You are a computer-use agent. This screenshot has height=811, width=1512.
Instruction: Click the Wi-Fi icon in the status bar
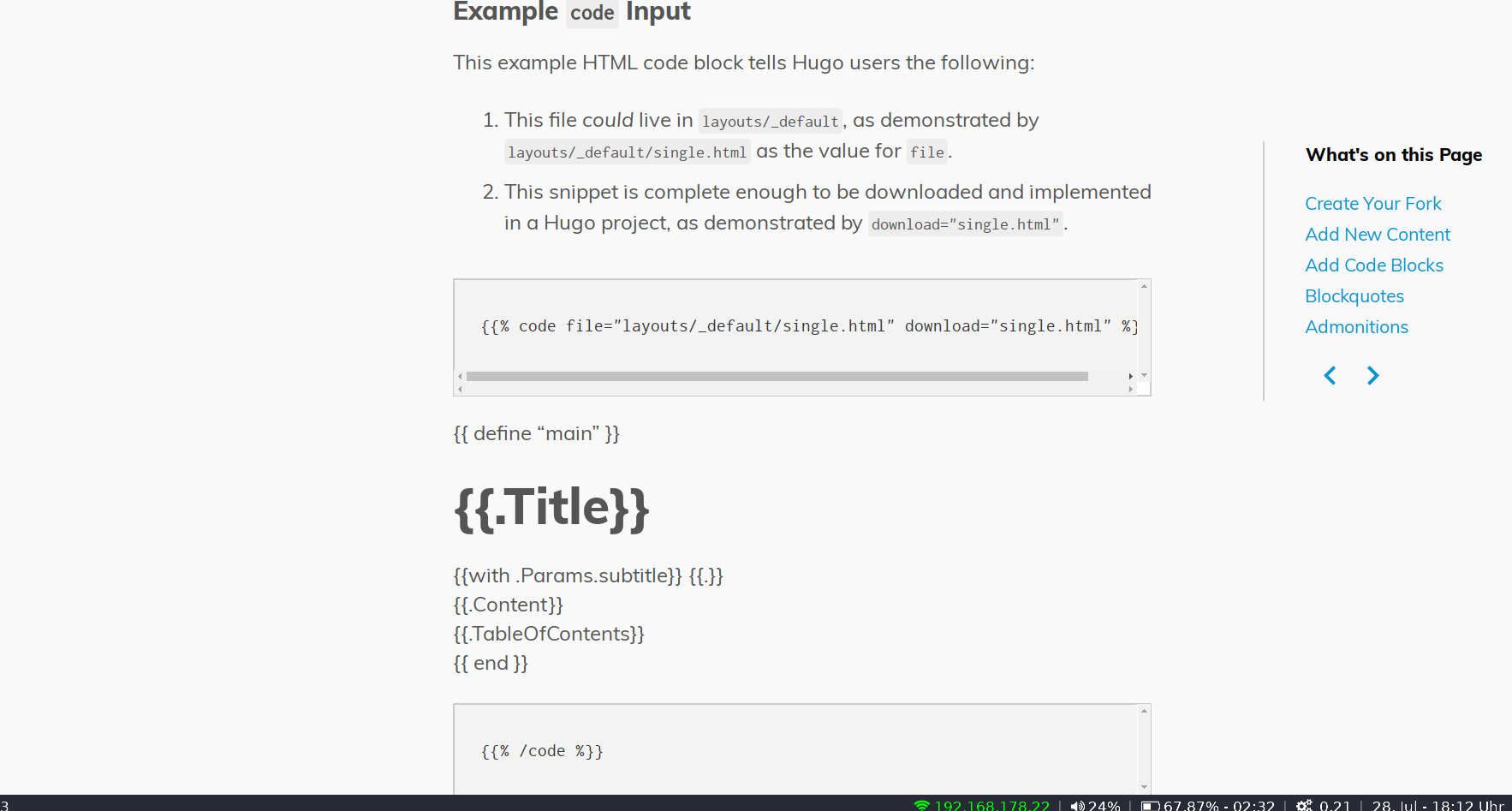pos(921,805)
